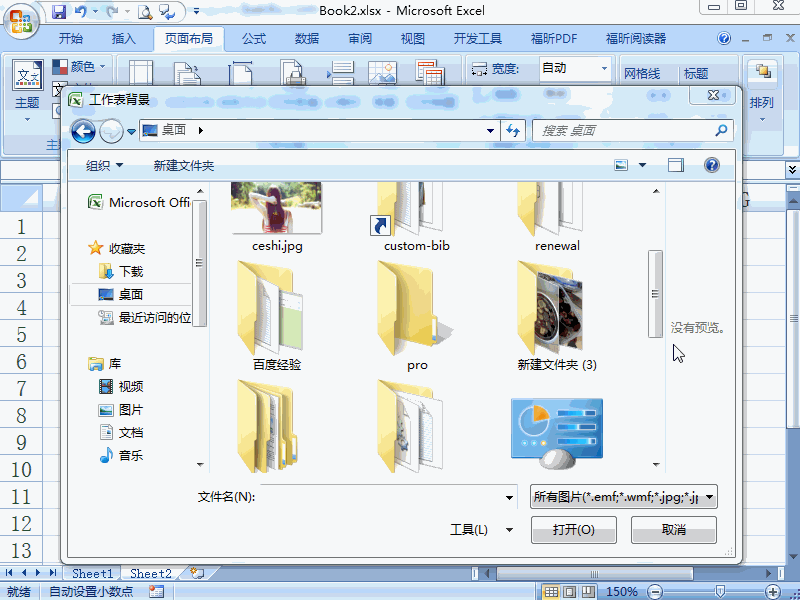Open the 所有图片 file type filter
The height and width of the screenshot is (600, 800).
(623, 496)
